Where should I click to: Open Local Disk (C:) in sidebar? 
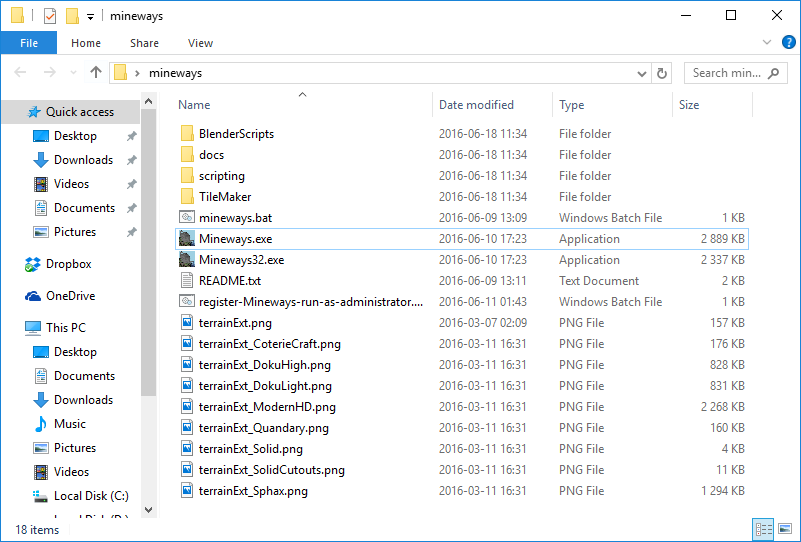[x=81, y=496]
